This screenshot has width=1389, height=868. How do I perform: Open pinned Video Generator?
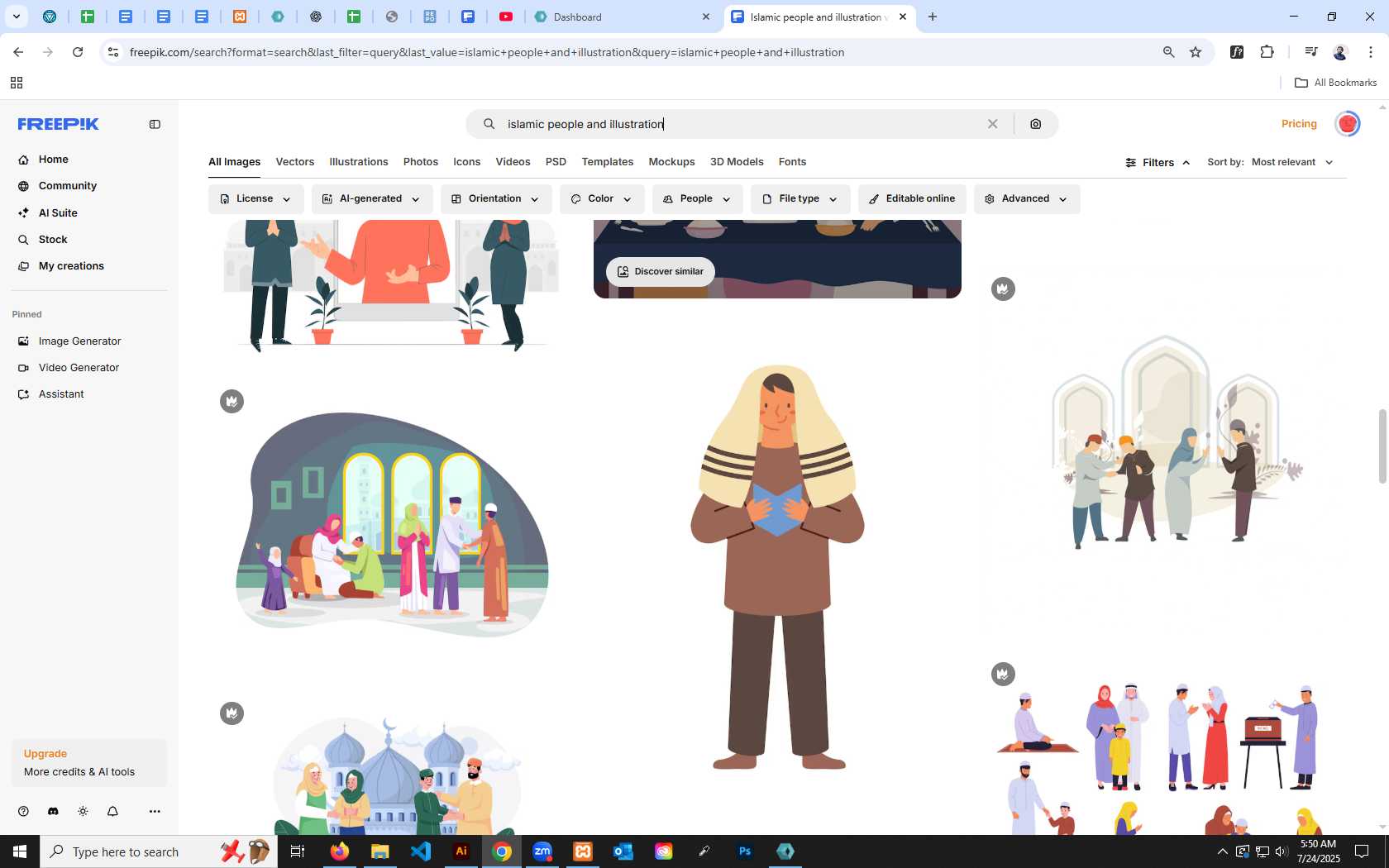pyautogui.click(x=79, y=367)
